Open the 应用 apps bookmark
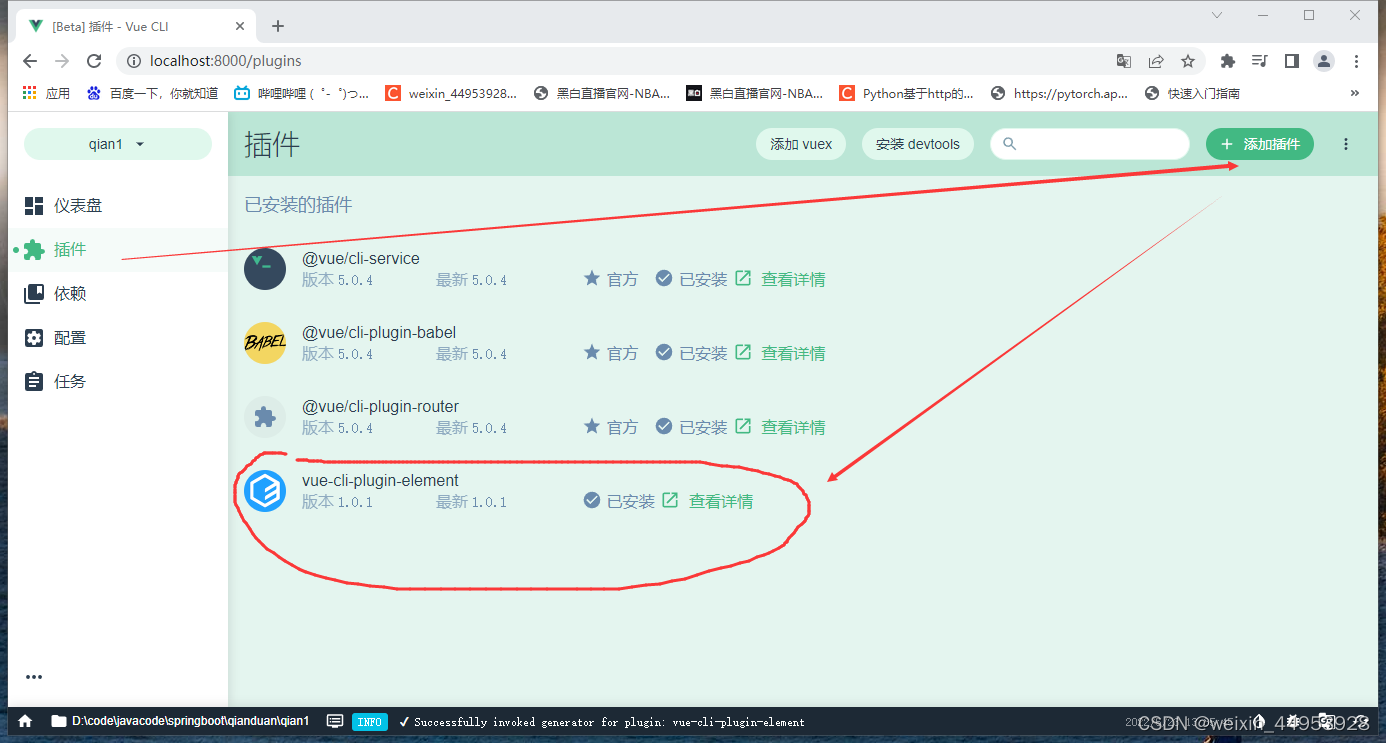The height and width of the screenshot is (743, 1386). coord(46,93)
